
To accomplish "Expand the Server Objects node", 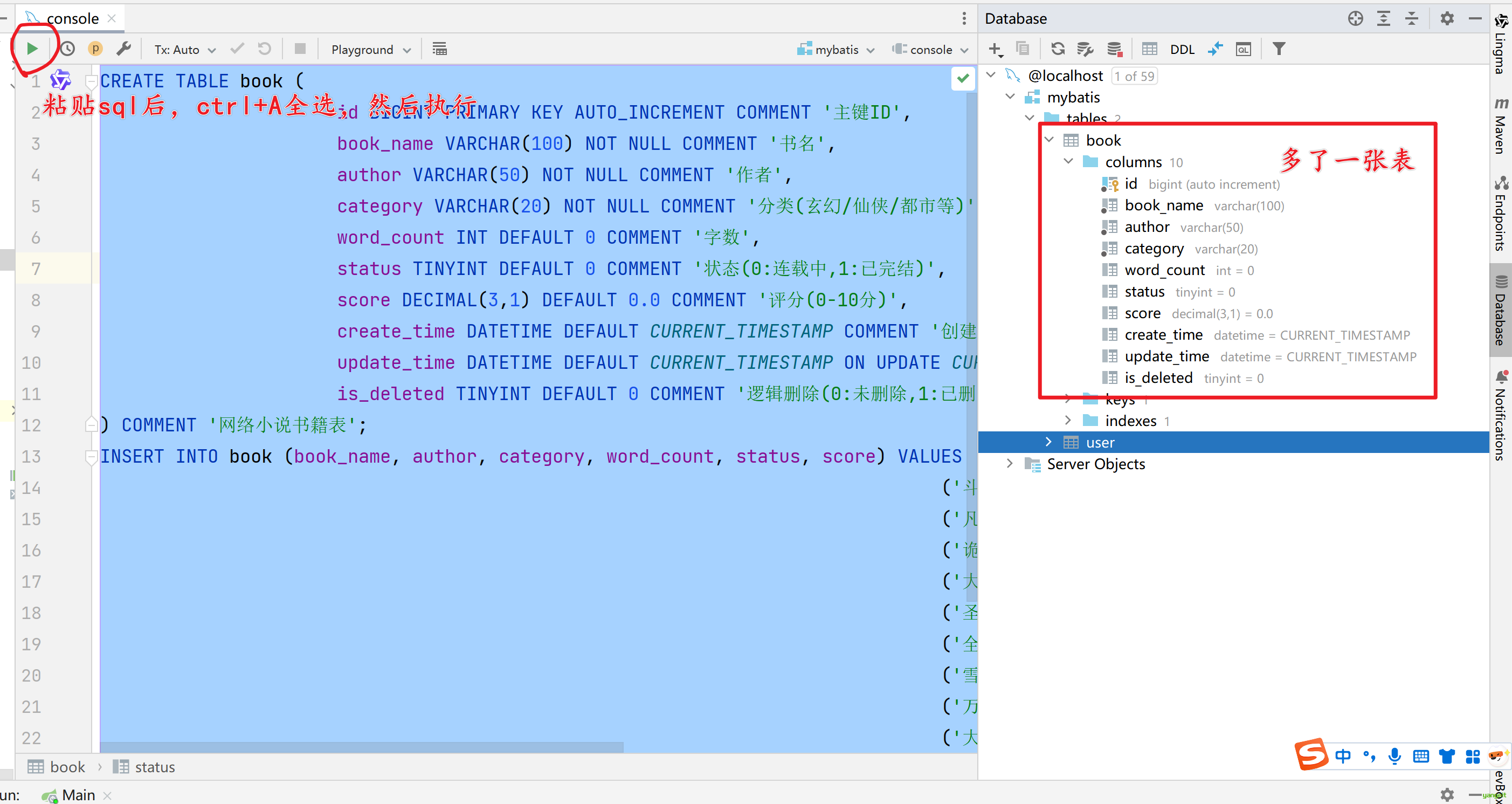I will (x=1010, y=463).
